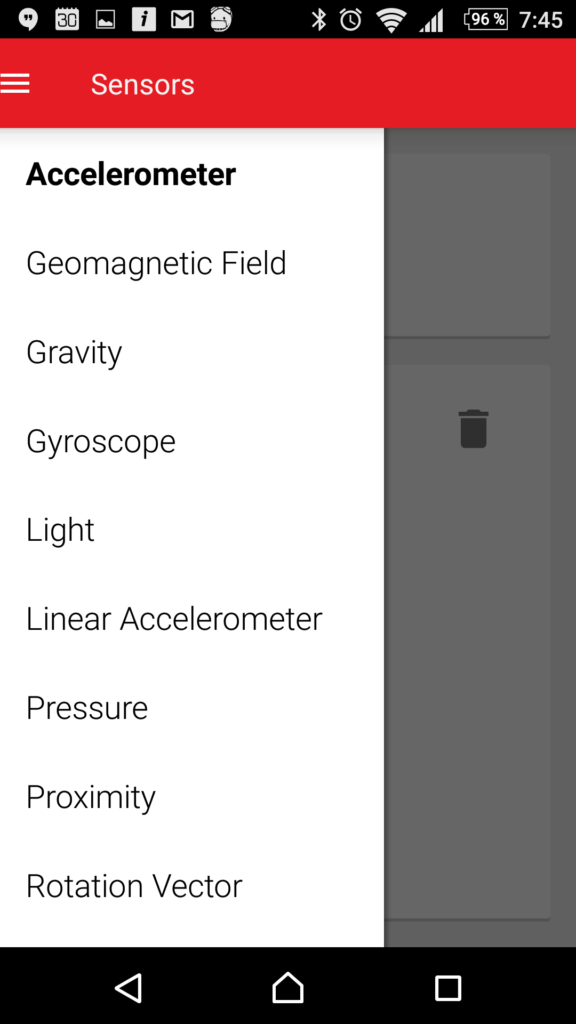Tap the alarm clock status icon
576x1024 pixels.
pos(351,20)
